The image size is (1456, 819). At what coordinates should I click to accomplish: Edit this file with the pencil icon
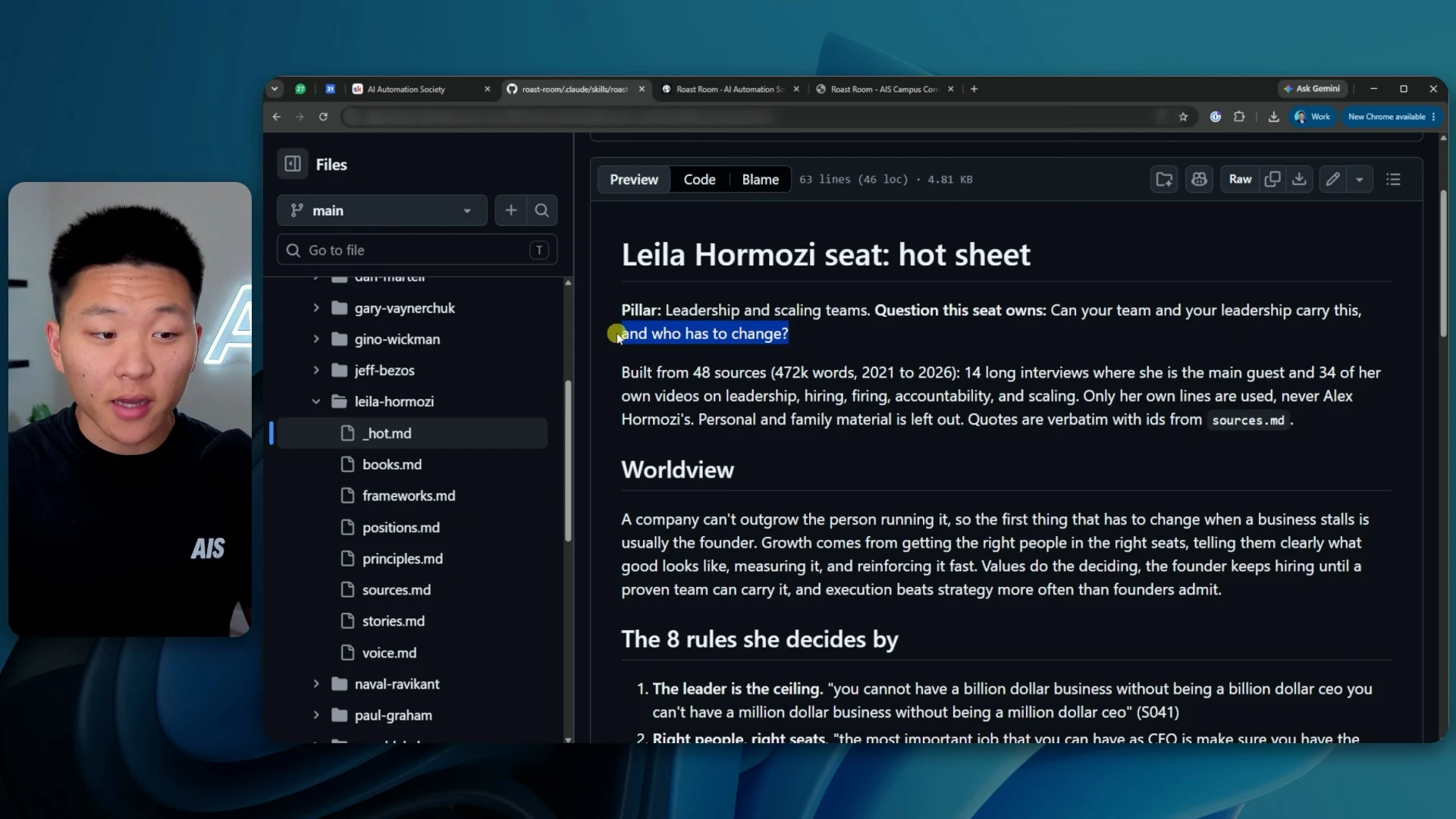1332,179
